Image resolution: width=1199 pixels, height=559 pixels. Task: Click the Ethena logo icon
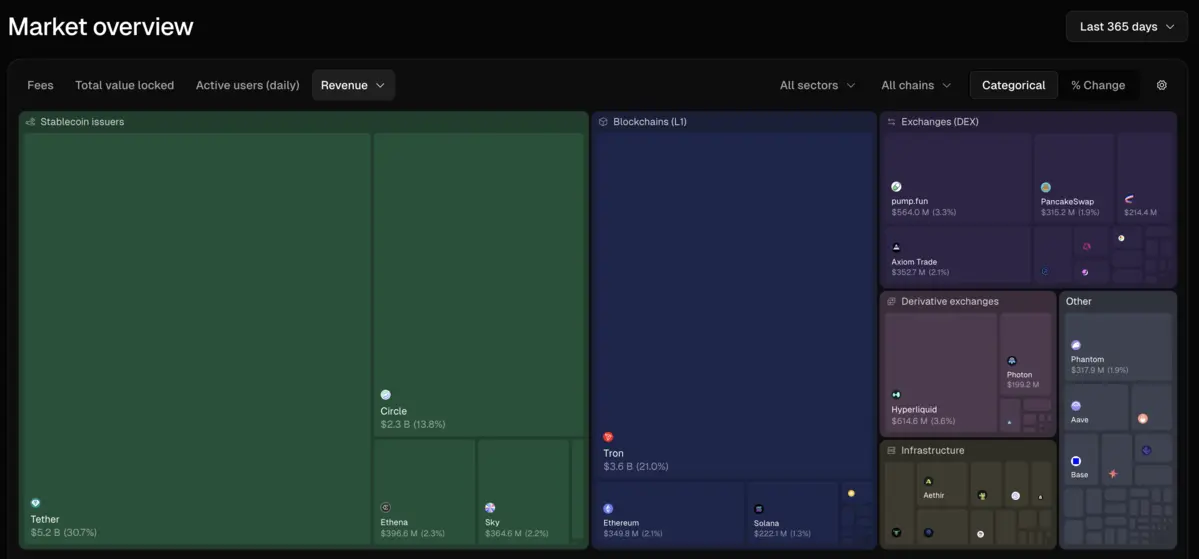point(385,508)
